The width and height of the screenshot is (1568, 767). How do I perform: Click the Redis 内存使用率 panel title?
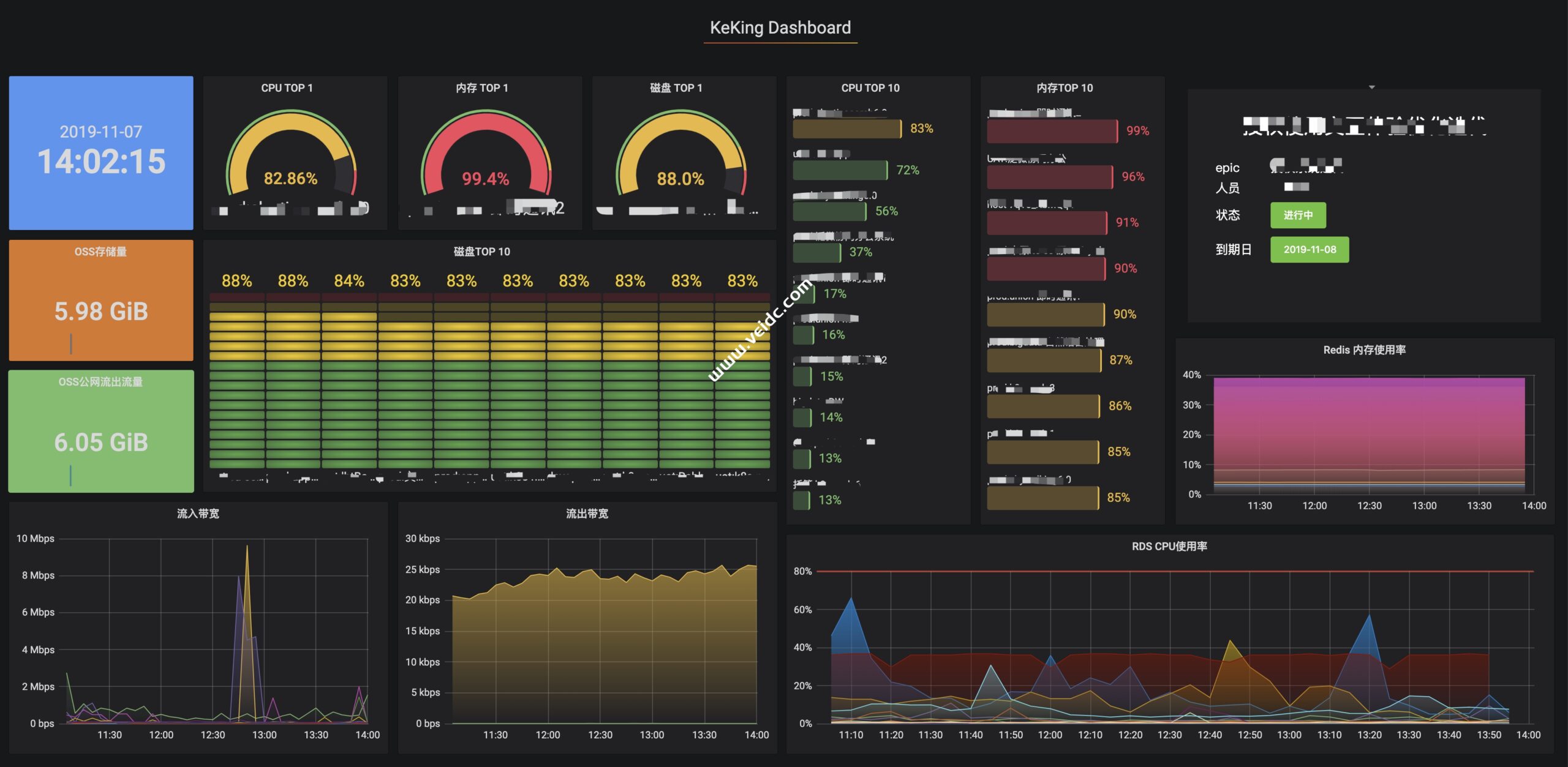pos(1364,350)
